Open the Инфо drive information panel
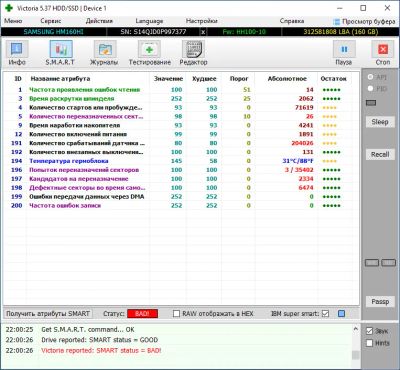Screen dimensions: 400x370 17,53
